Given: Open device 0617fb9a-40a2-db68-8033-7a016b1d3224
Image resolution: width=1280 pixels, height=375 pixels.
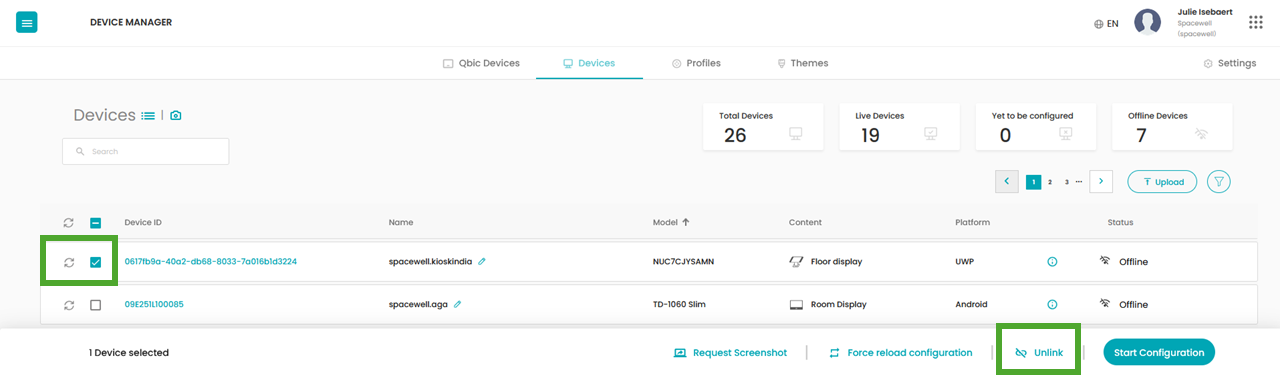Looking at the screenshot, I should [x=210, y=262].
